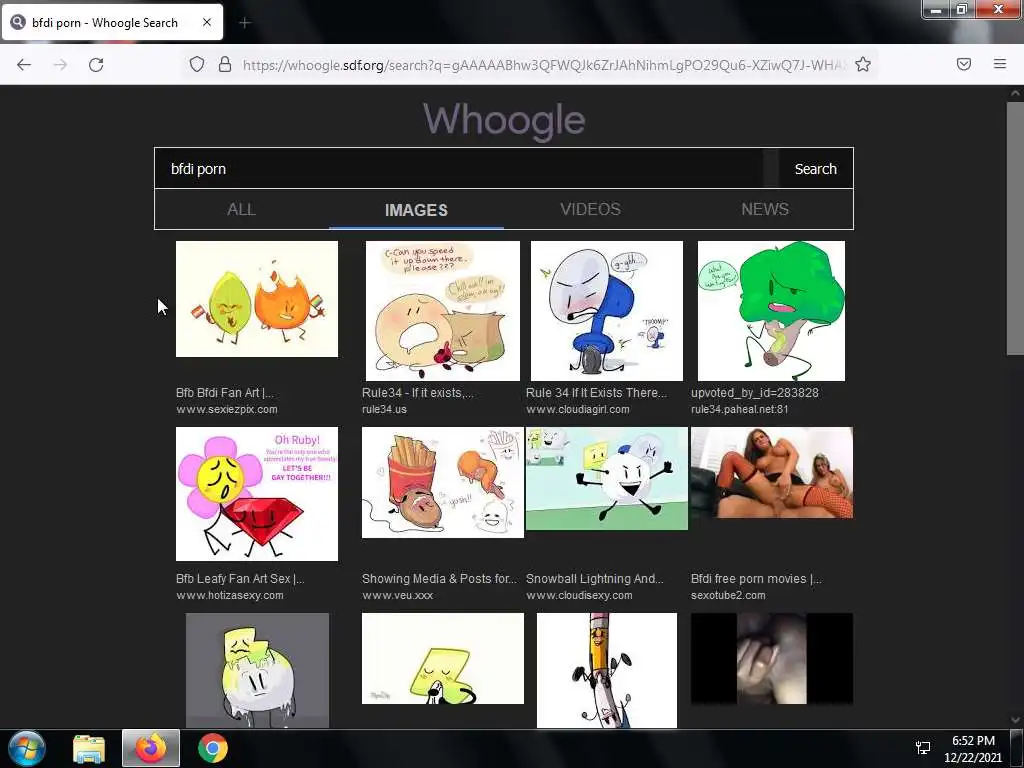Open the rule34.paheal.net:81 source link

coord(739,409)
